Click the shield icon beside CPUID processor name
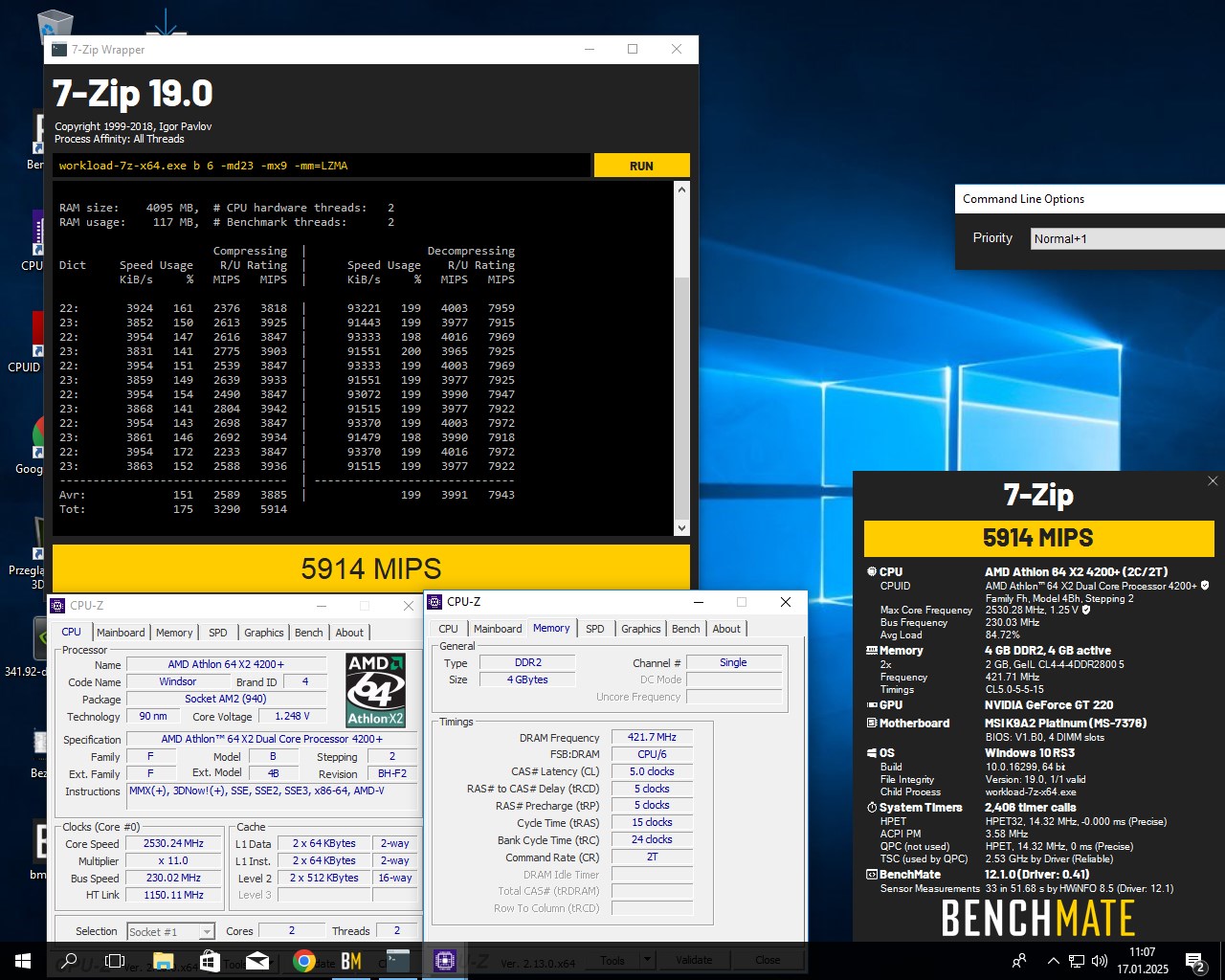Screen dimensions: 1225x980 coord(1205,586)
